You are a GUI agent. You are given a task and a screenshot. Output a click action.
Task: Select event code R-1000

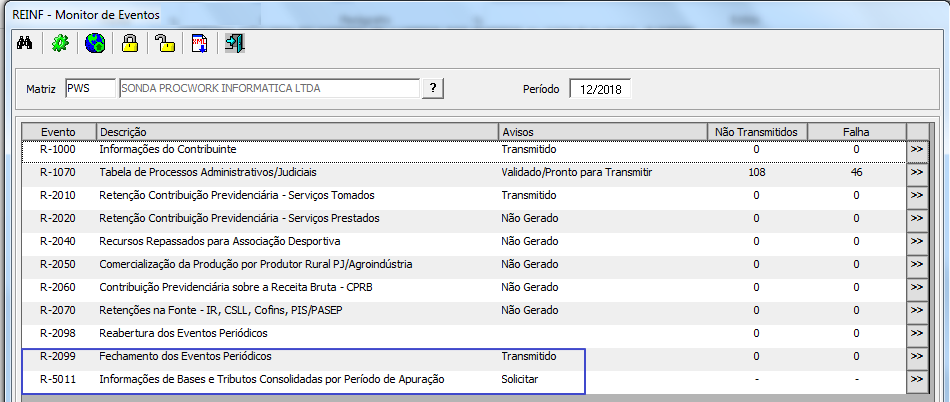58,149
